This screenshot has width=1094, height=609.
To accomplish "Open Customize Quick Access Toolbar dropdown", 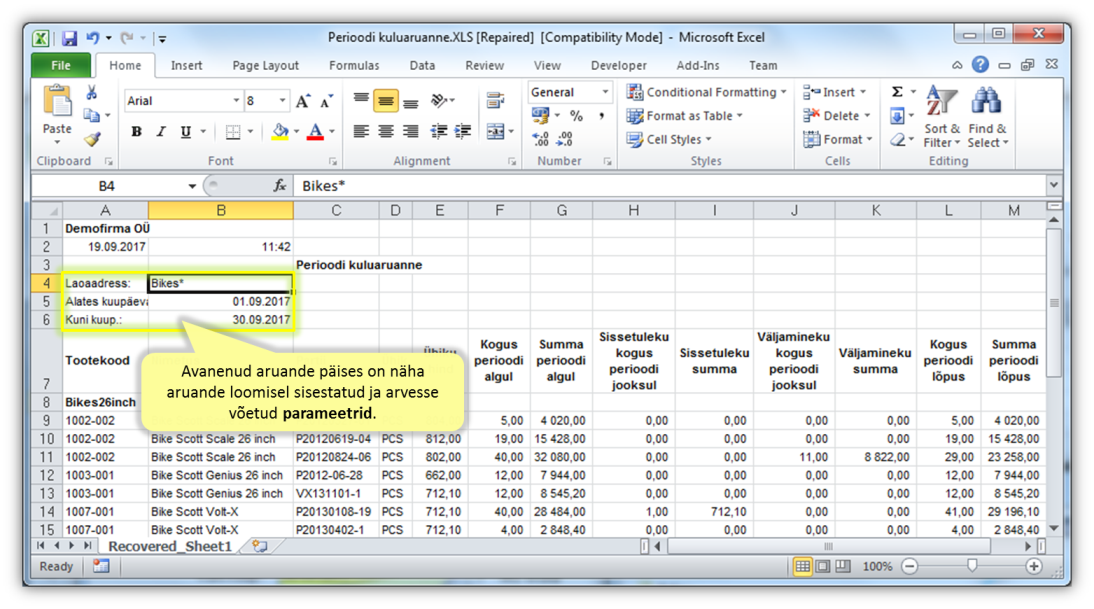I will coord(162,39).
